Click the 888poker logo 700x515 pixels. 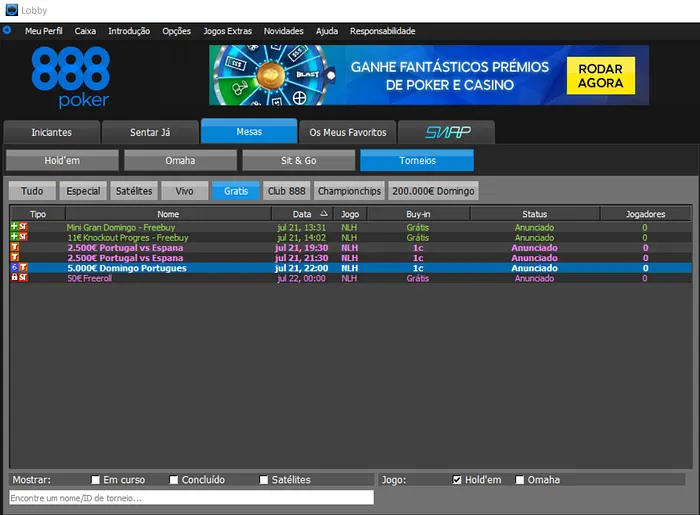[71, 78]
